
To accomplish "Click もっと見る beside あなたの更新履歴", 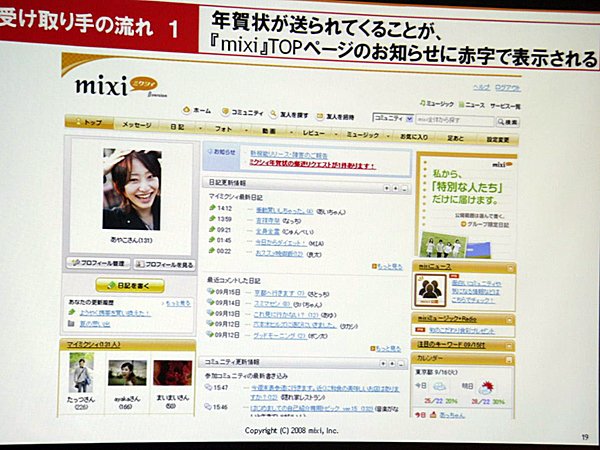I will tap(178, 303).
